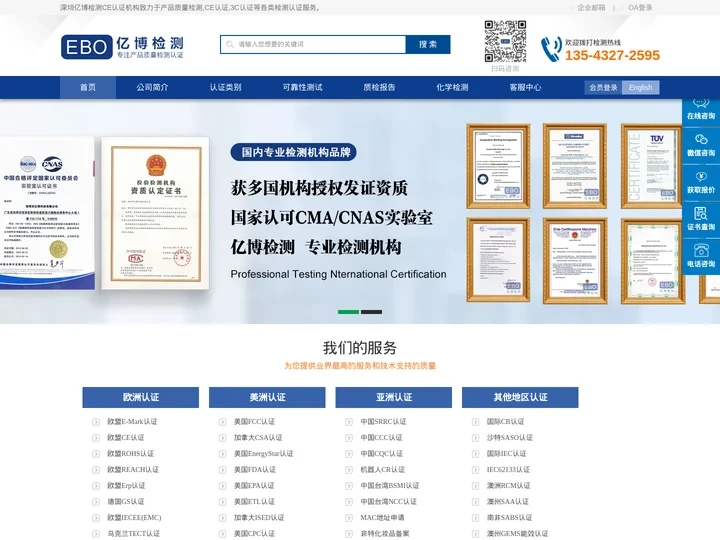Click arrow icon beside 德国GS认证
720x540 pixels.
pos(96,502)
